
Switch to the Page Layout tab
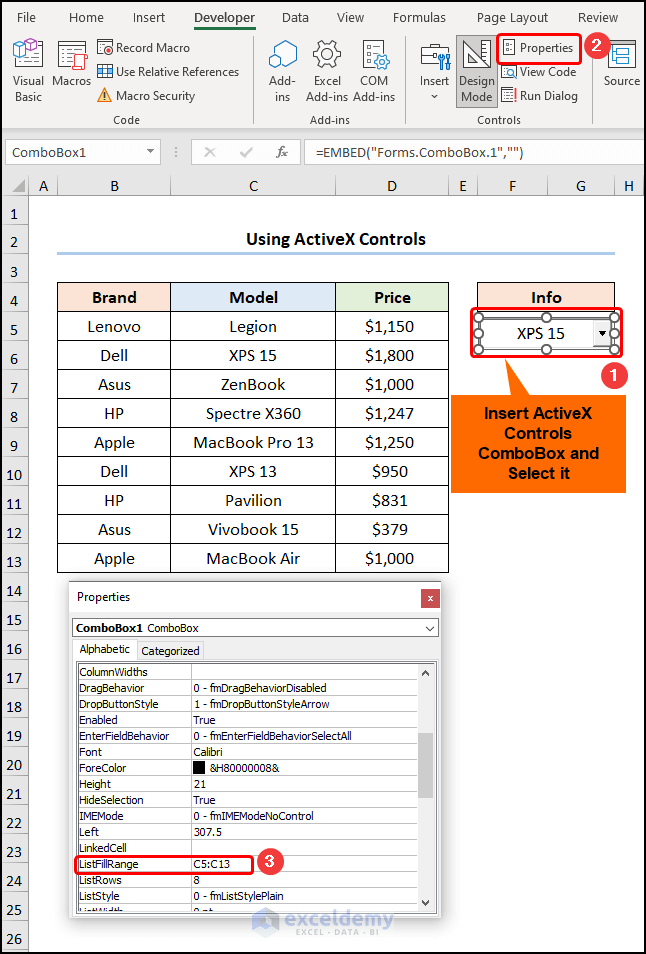pyautogui.click(x=512, y=18)
